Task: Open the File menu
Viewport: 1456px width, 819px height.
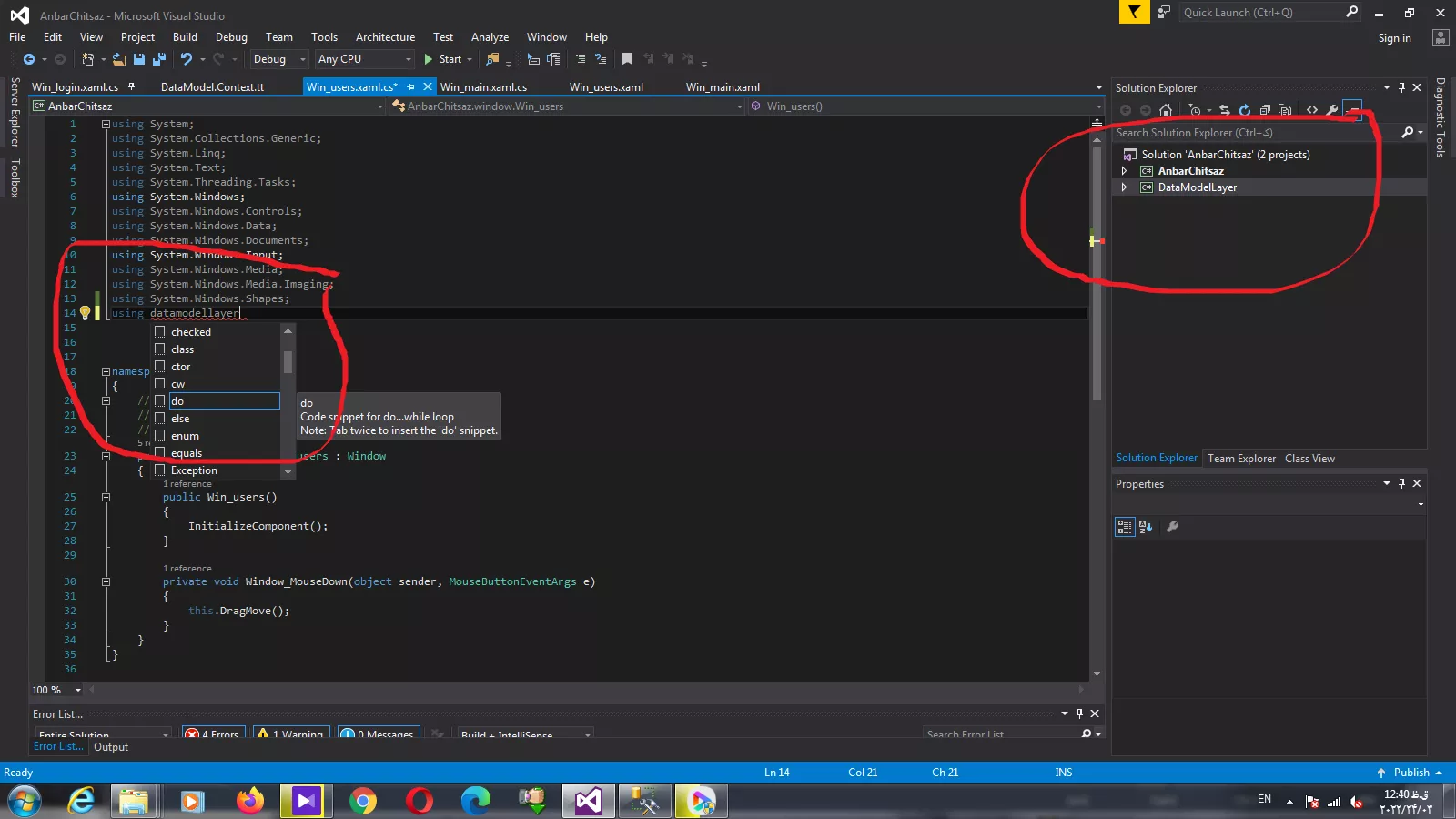Action: pos(17,37)
